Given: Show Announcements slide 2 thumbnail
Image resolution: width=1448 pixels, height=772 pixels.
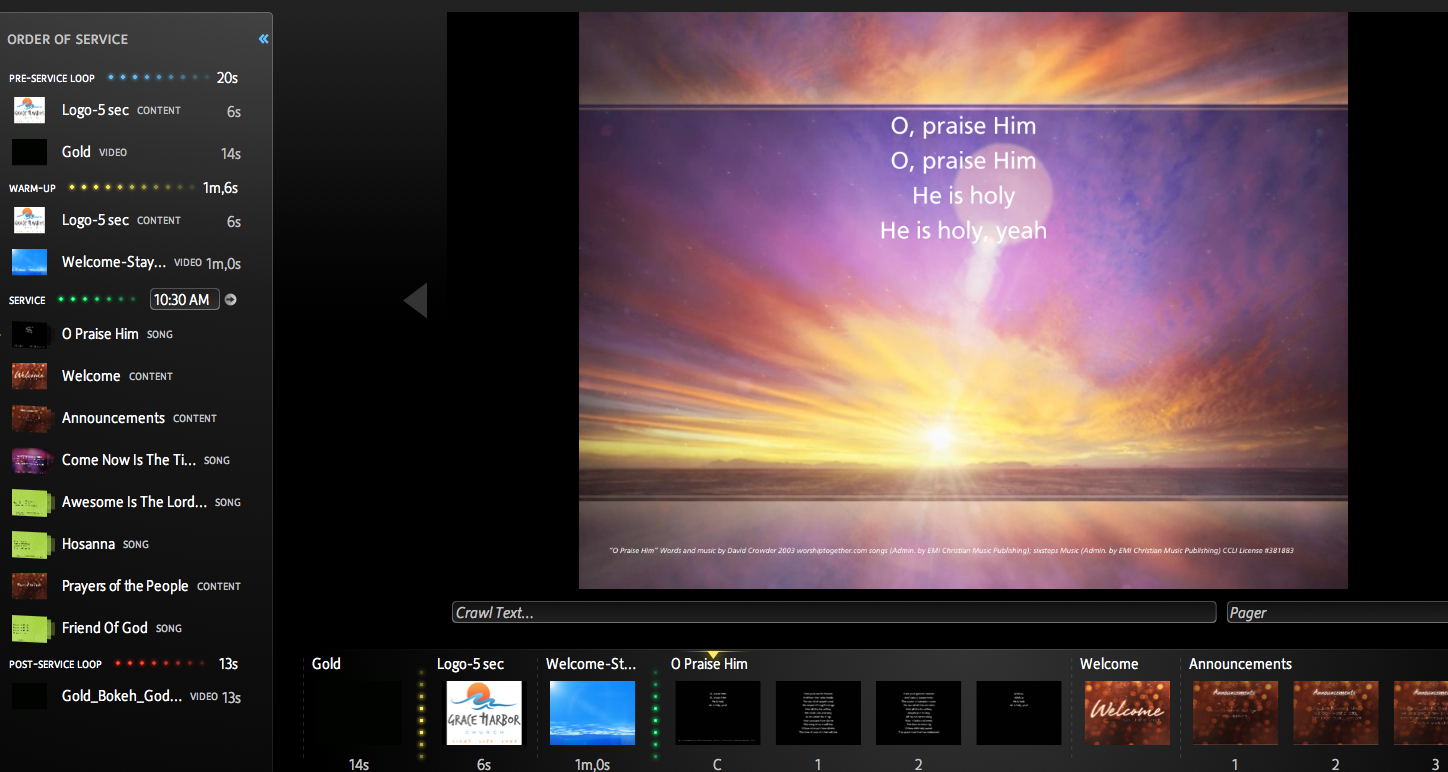Looking at the screenshot, I should pos(1335,713).
